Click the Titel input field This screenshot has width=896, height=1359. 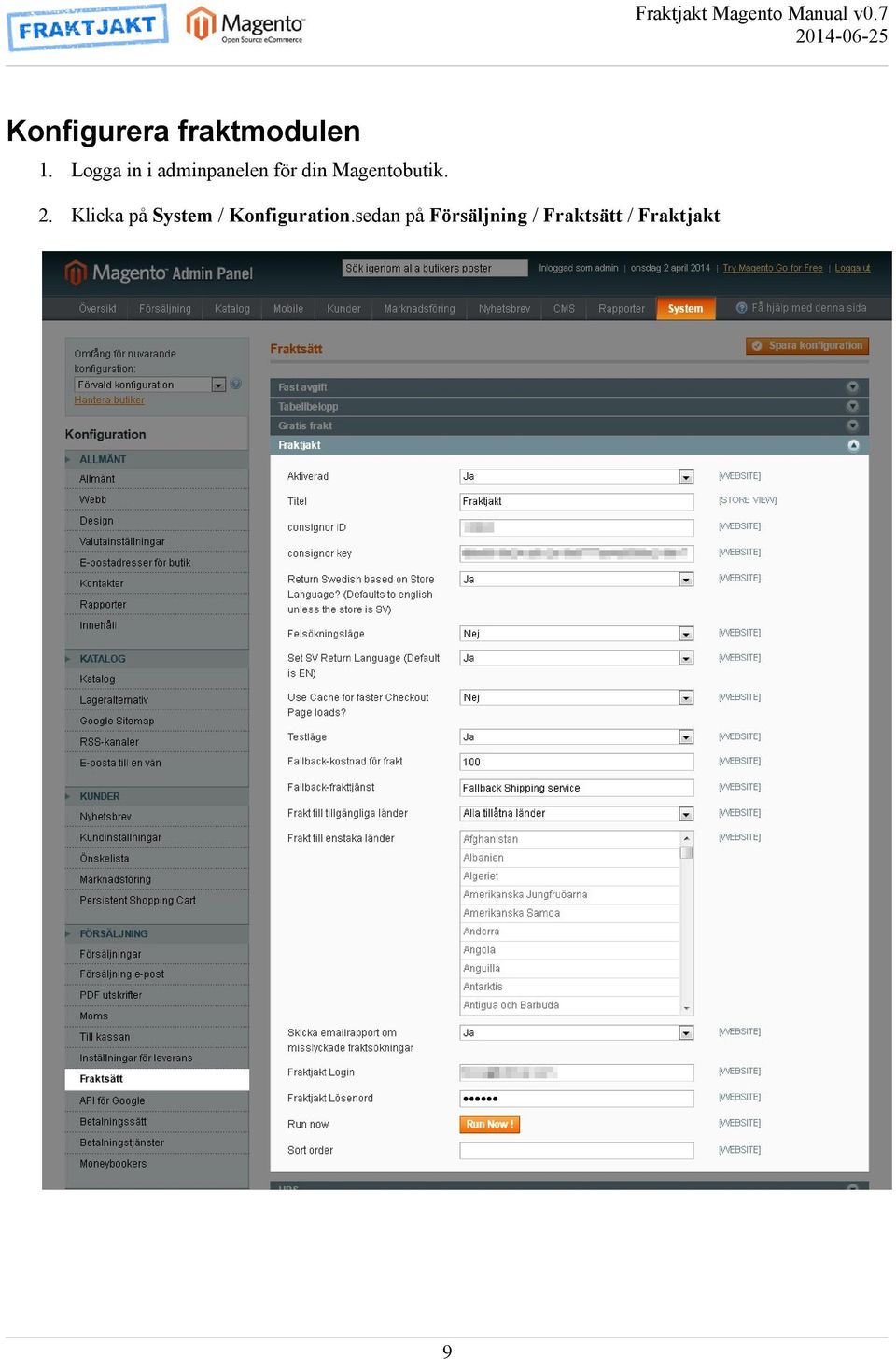click(x=577, y=502)
